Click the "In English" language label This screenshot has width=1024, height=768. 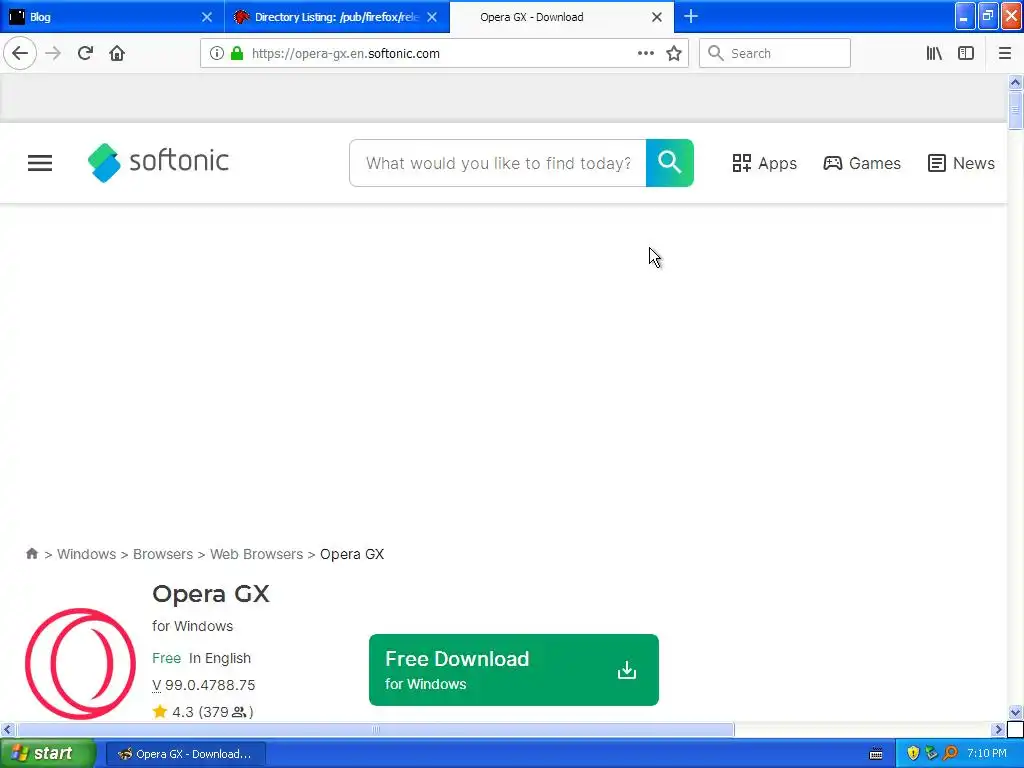coord(220,658)
